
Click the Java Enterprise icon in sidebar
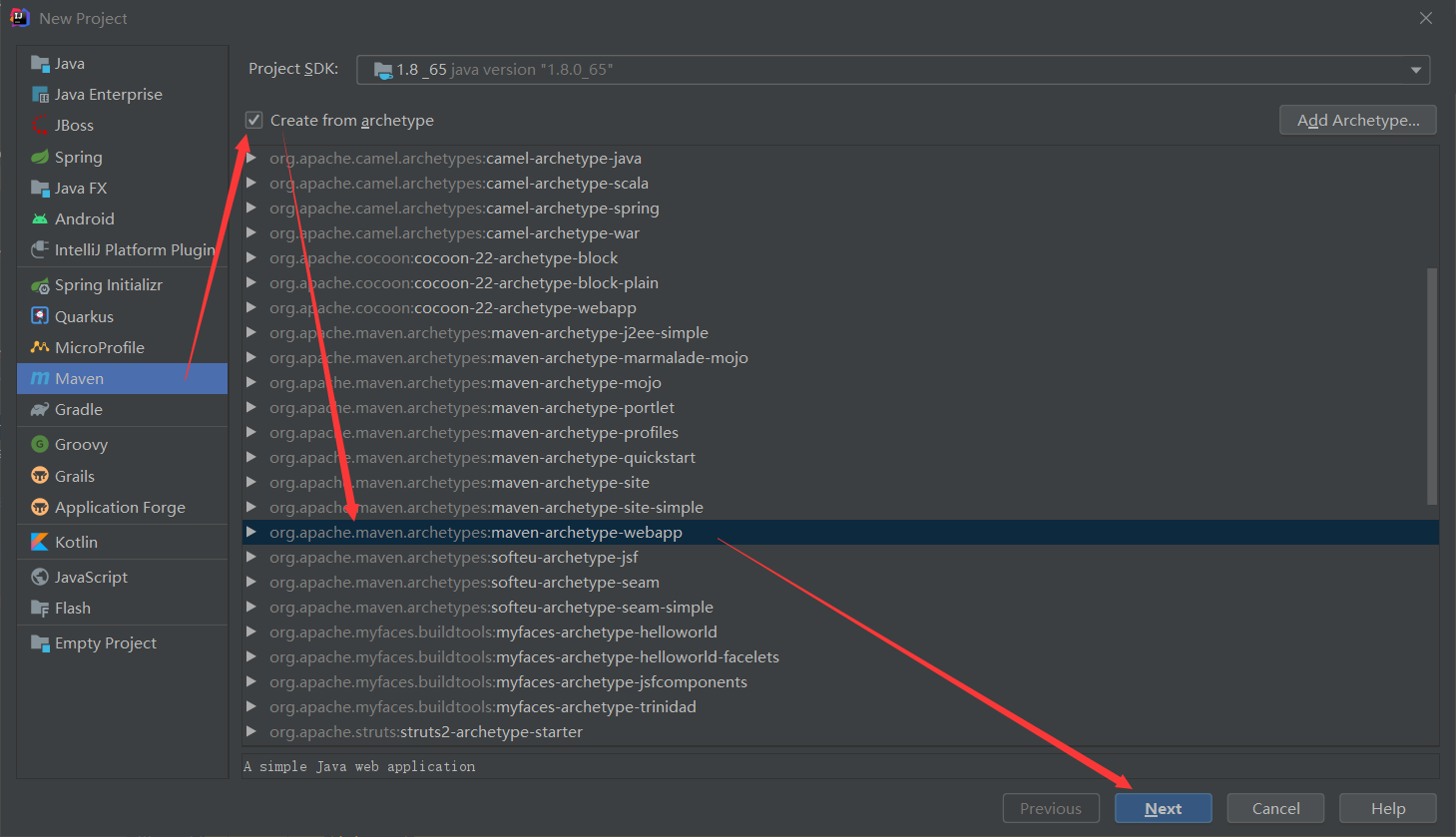point(40,95)
